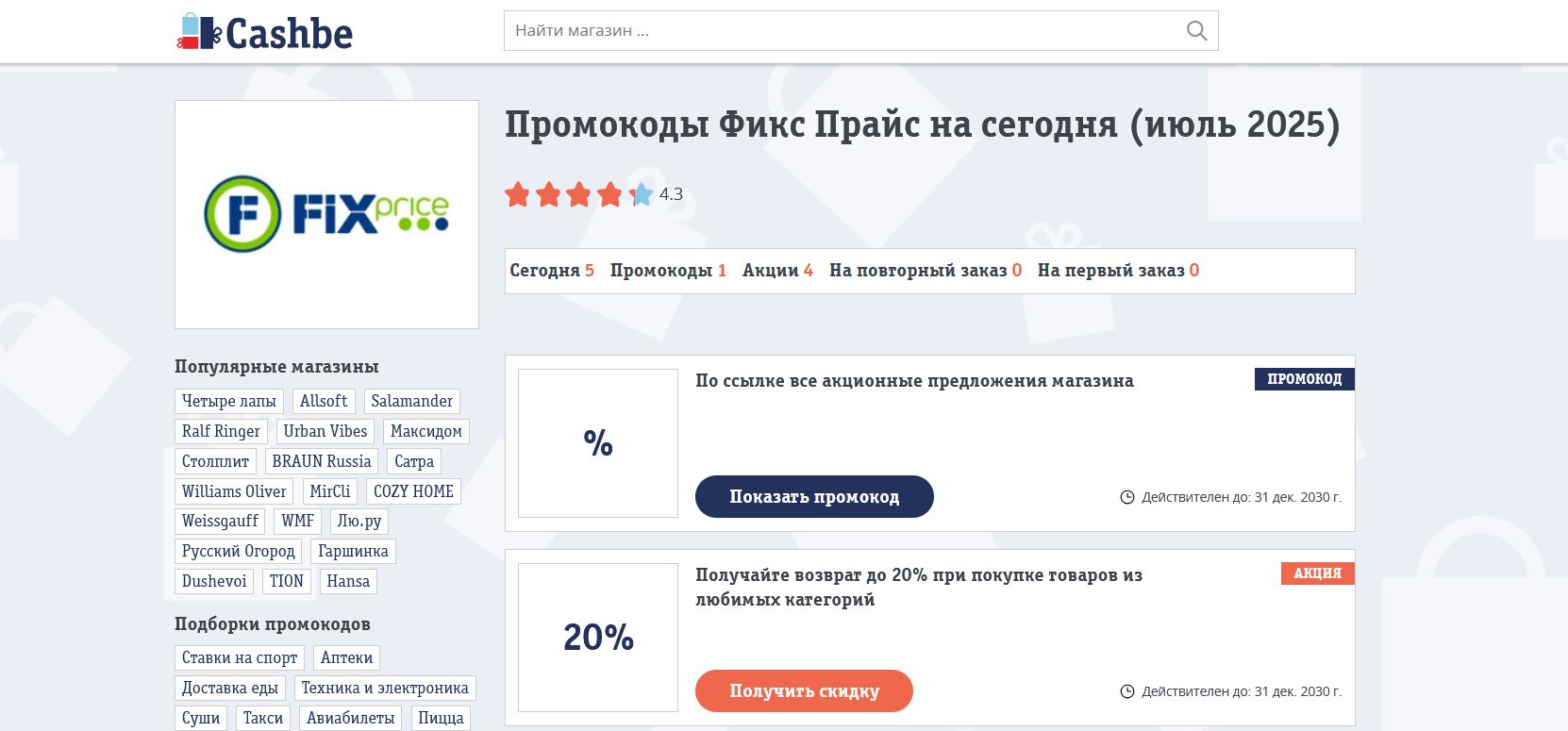Open the 'Гаршинка' store link
This screenshot has height=731, width=1568.
tap(353, 551)
